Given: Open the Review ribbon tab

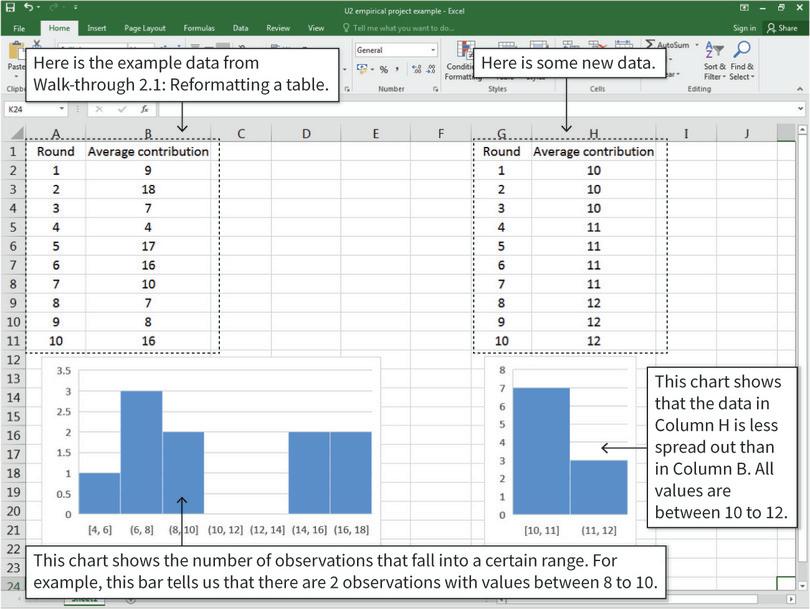Looking at the screenshot, I should 277,28.
